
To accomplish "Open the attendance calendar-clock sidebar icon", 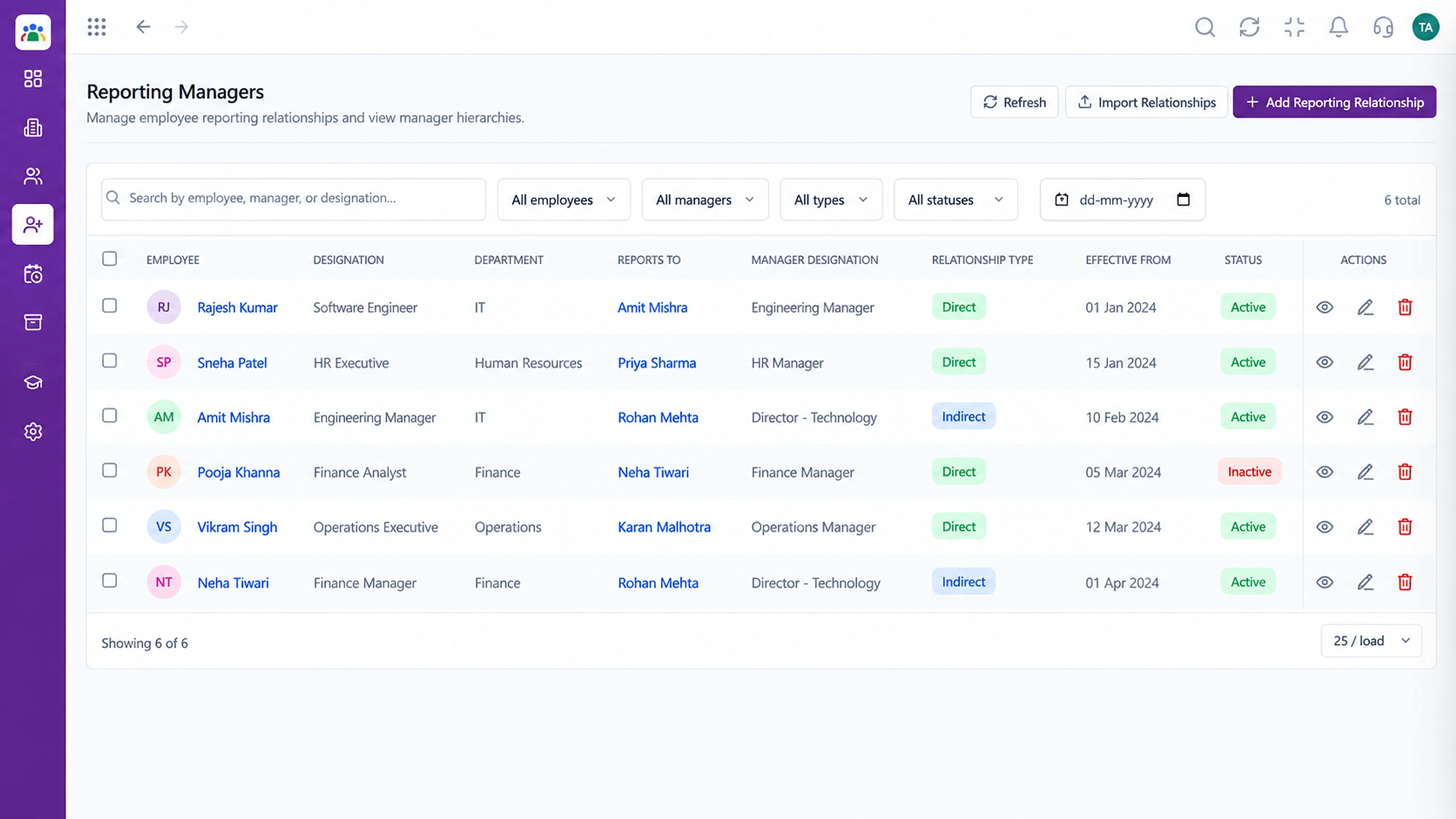I will [33, 274].
